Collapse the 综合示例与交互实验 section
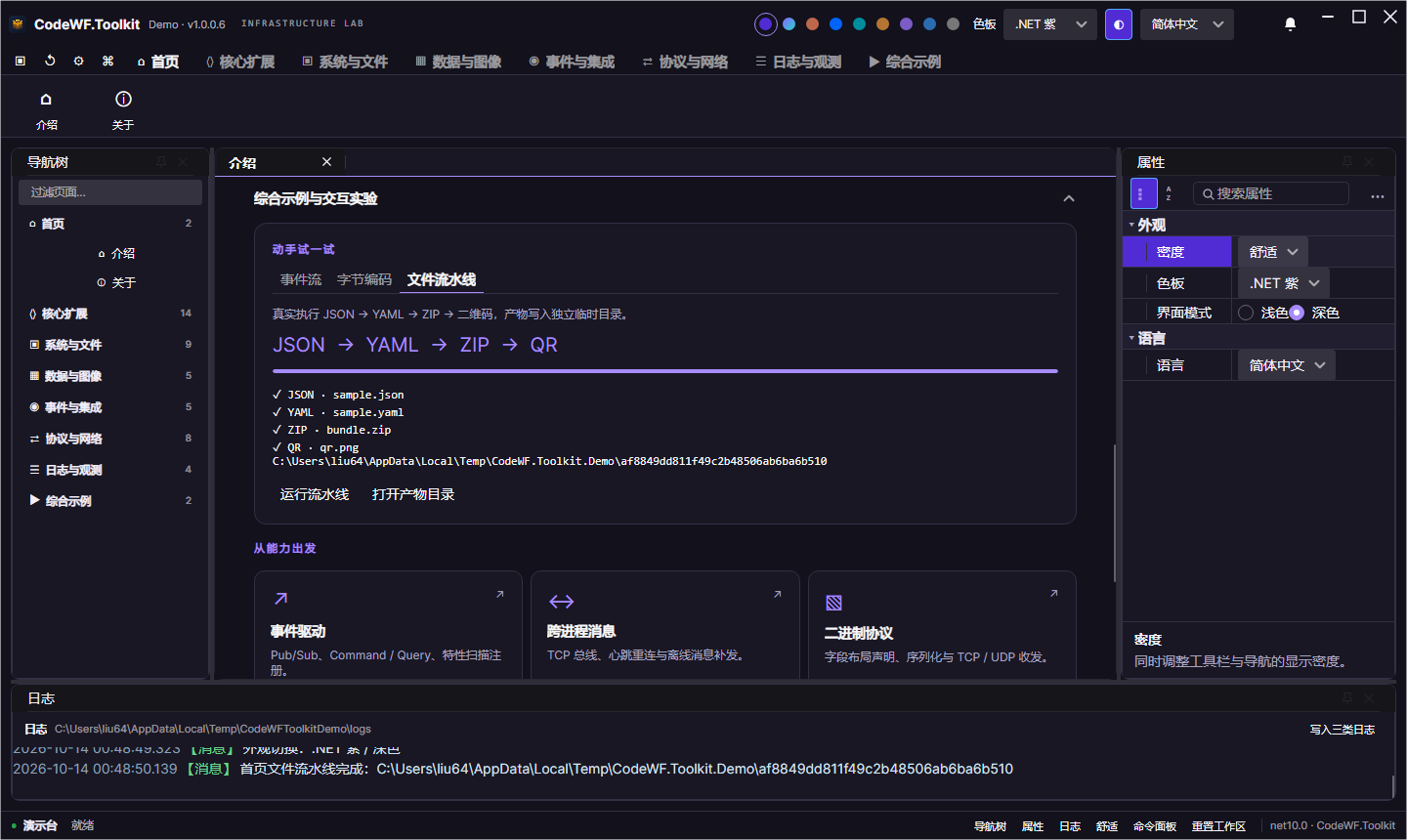Viewport: 1407px width, 840px height. click(x=1069, y=198)
